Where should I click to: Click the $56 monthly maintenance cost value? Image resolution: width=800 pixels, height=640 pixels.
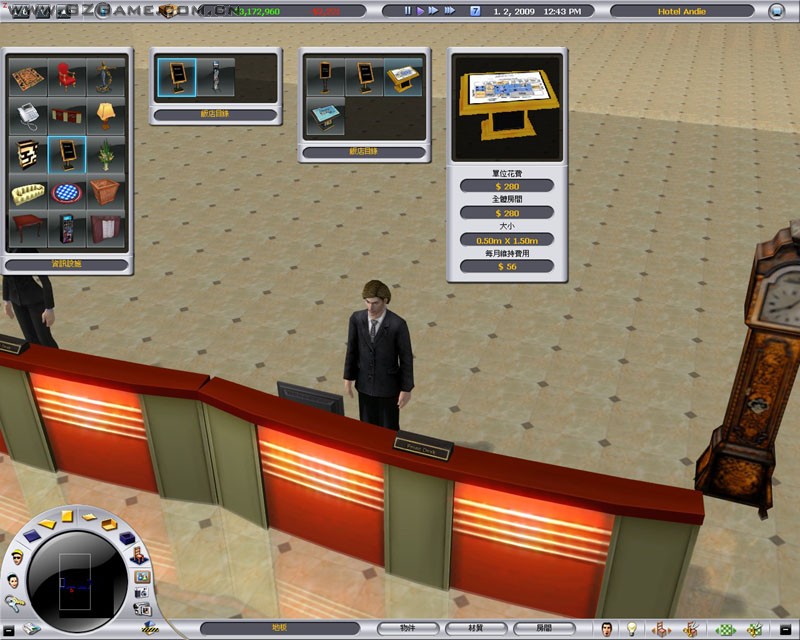(x=507, y=266)
